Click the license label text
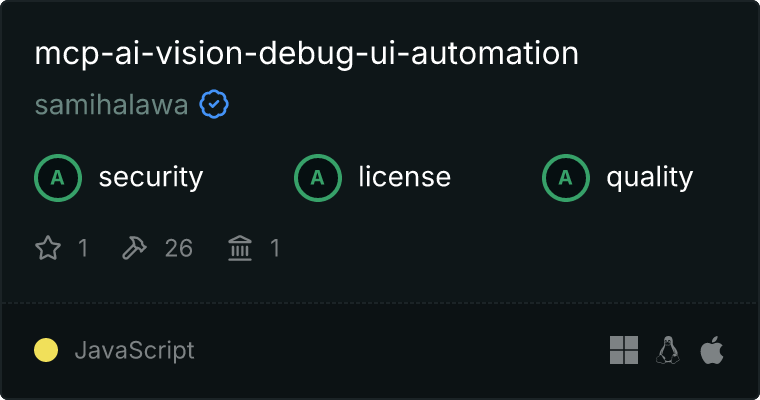This screenshot has width=760, height=400. [405, 177]
